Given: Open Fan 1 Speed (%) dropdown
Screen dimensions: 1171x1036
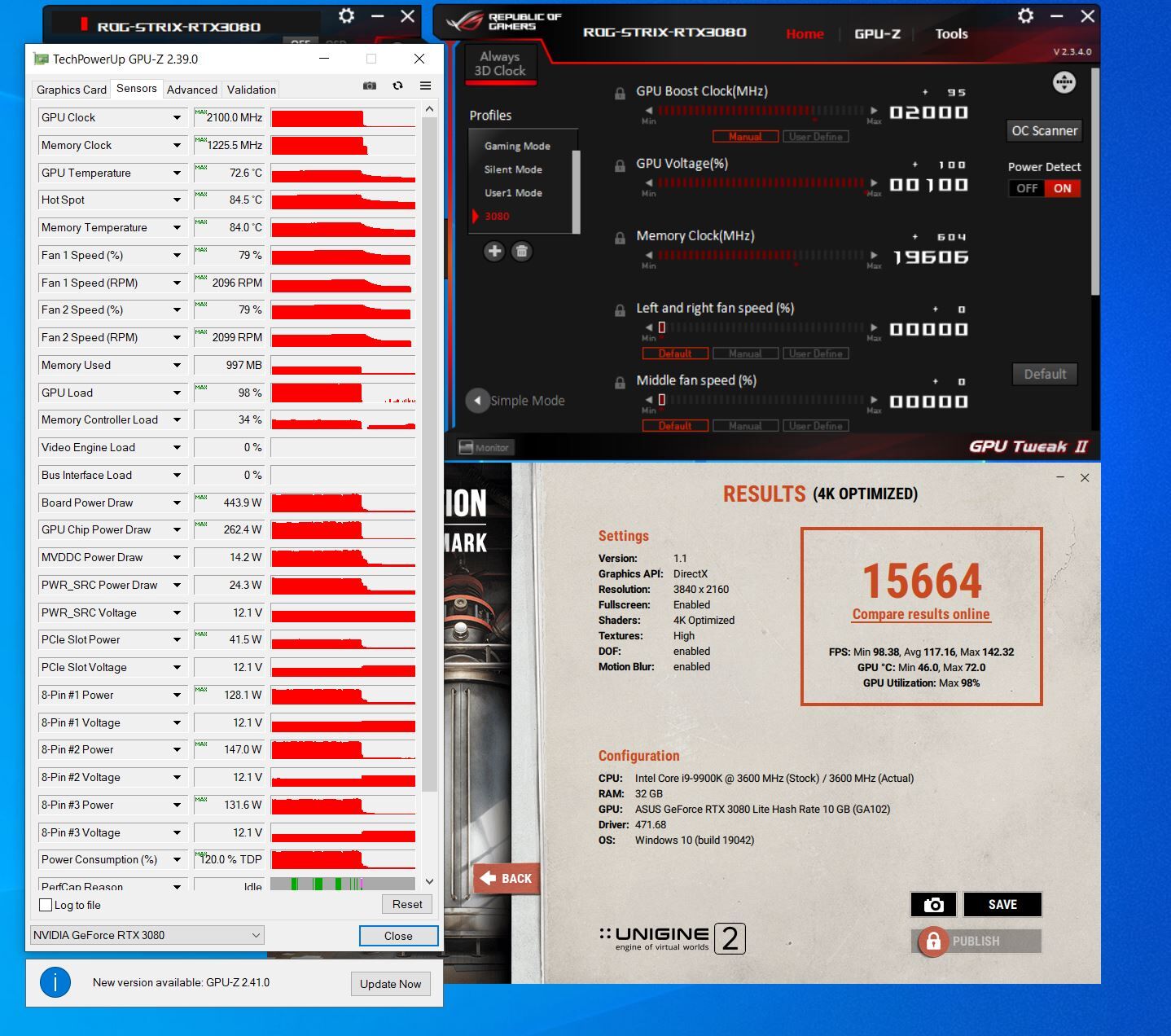Looking at the screenshot, I should pos(177,256).
